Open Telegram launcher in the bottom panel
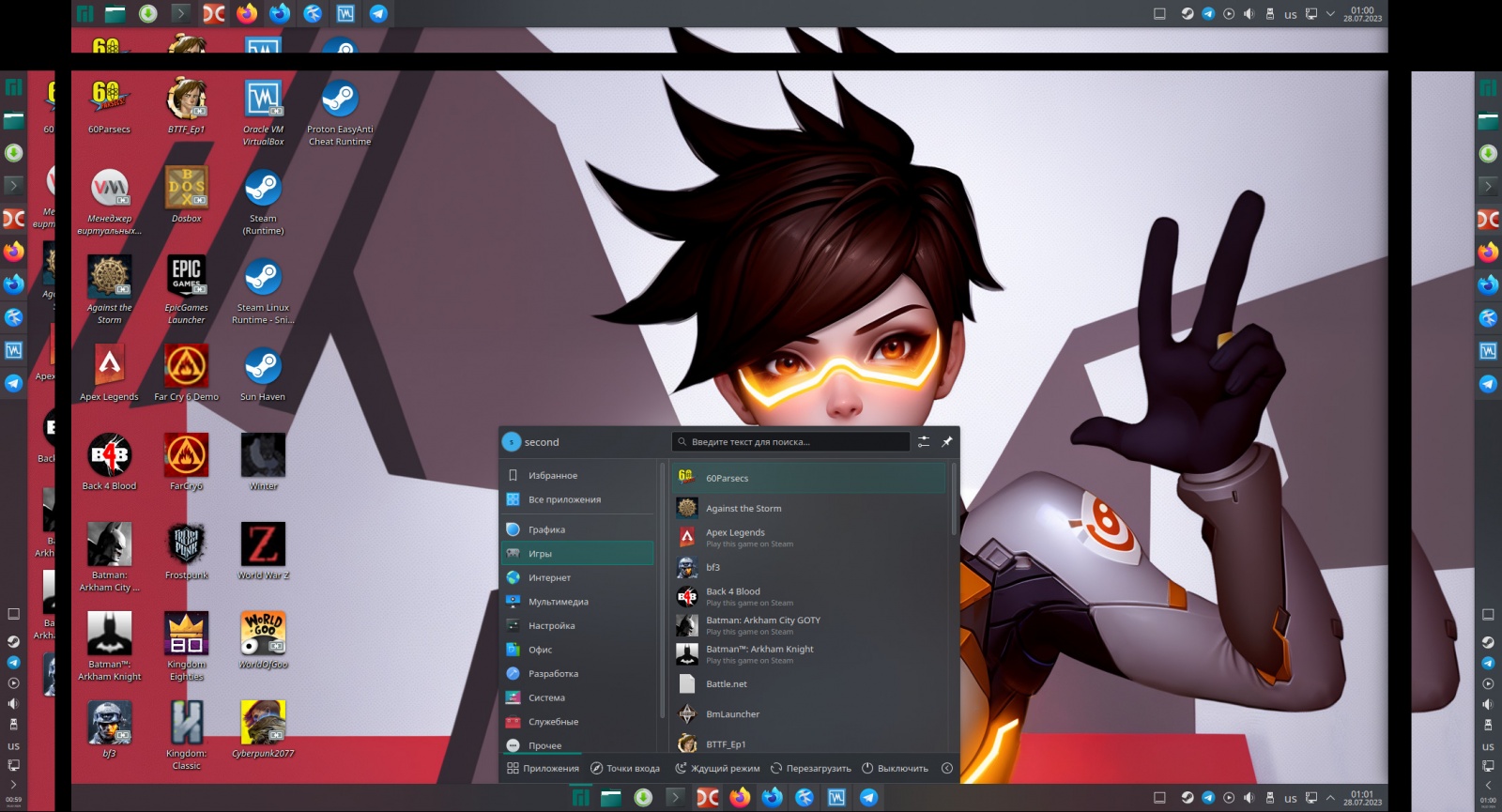The width and height of the screenshot is (1502, 812). (869, 798)
